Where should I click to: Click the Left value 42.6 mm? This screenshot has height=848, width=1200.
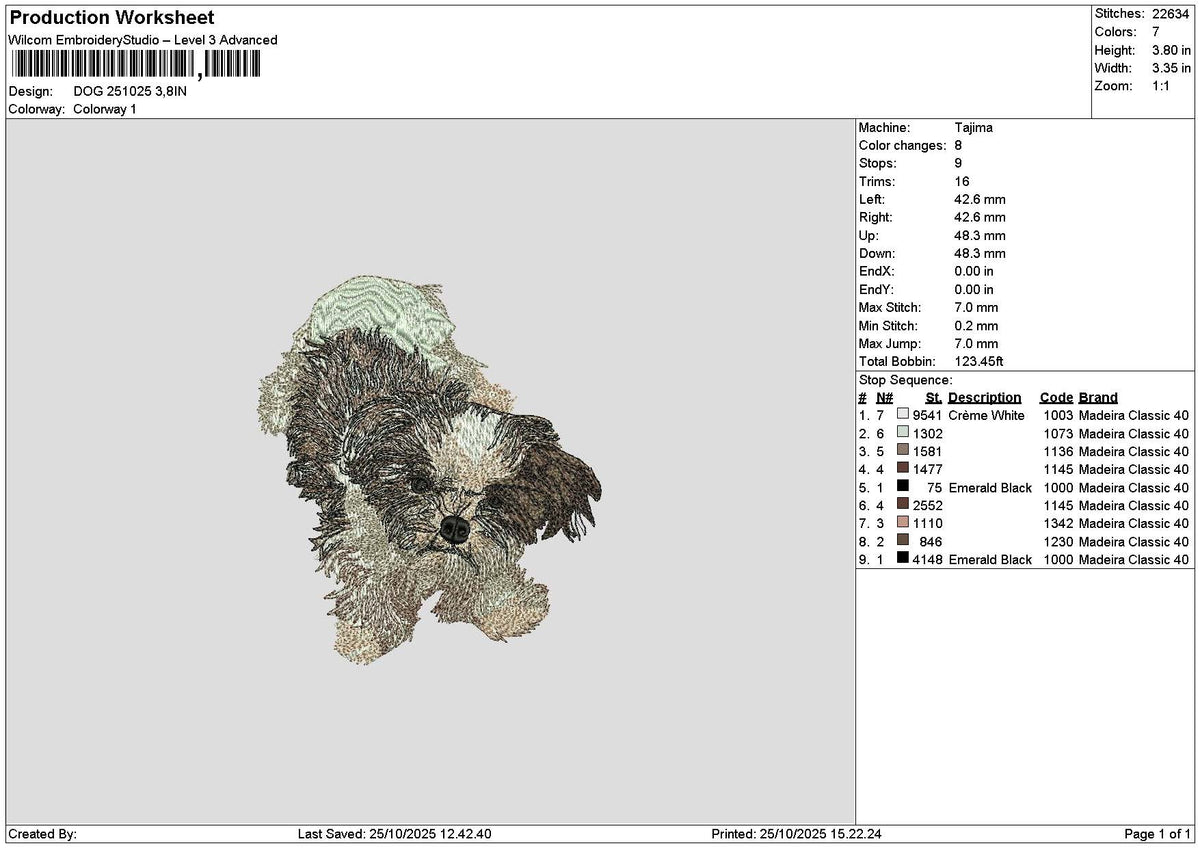[x=980, y=200]
